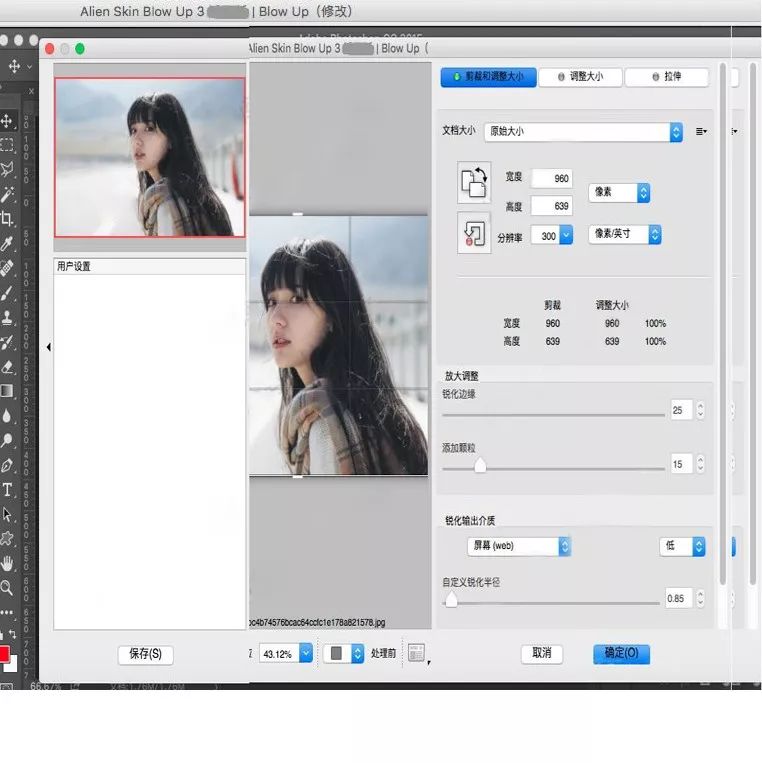This screenshot has height=763, width=762.
Task: Collapse the left settings panel arrow
Action: [49, 347]
